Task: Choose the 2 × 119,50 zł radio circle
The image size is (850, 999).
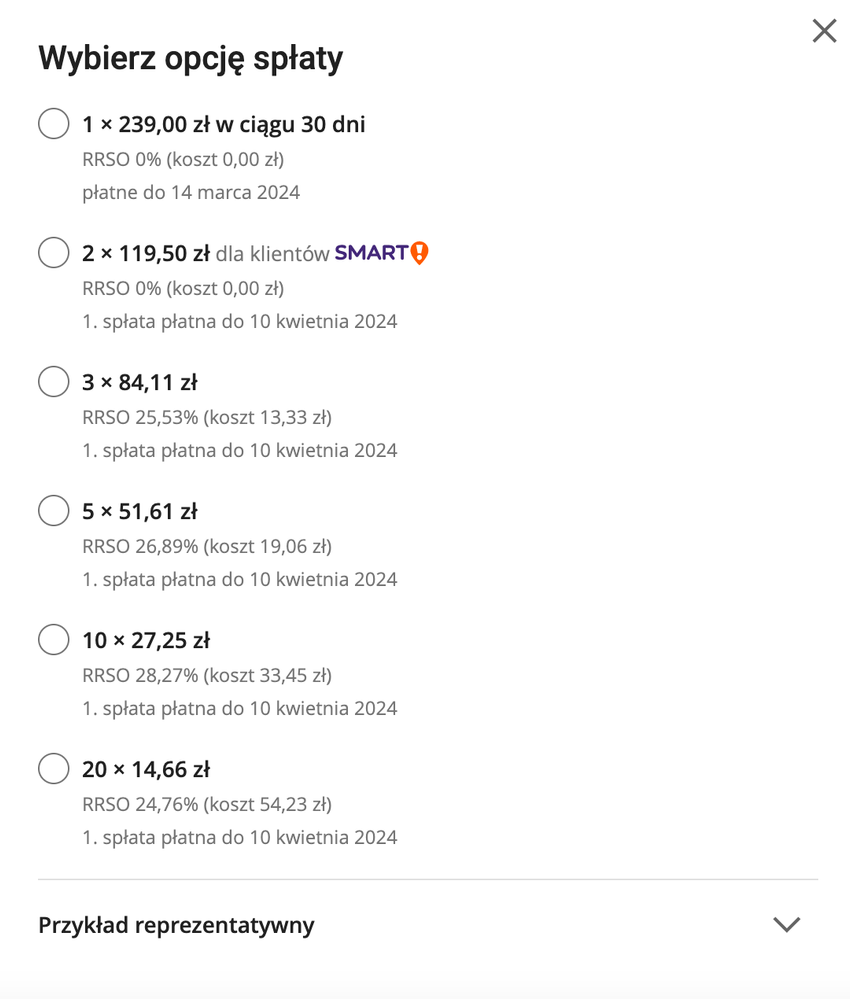Action: [53, 253]
